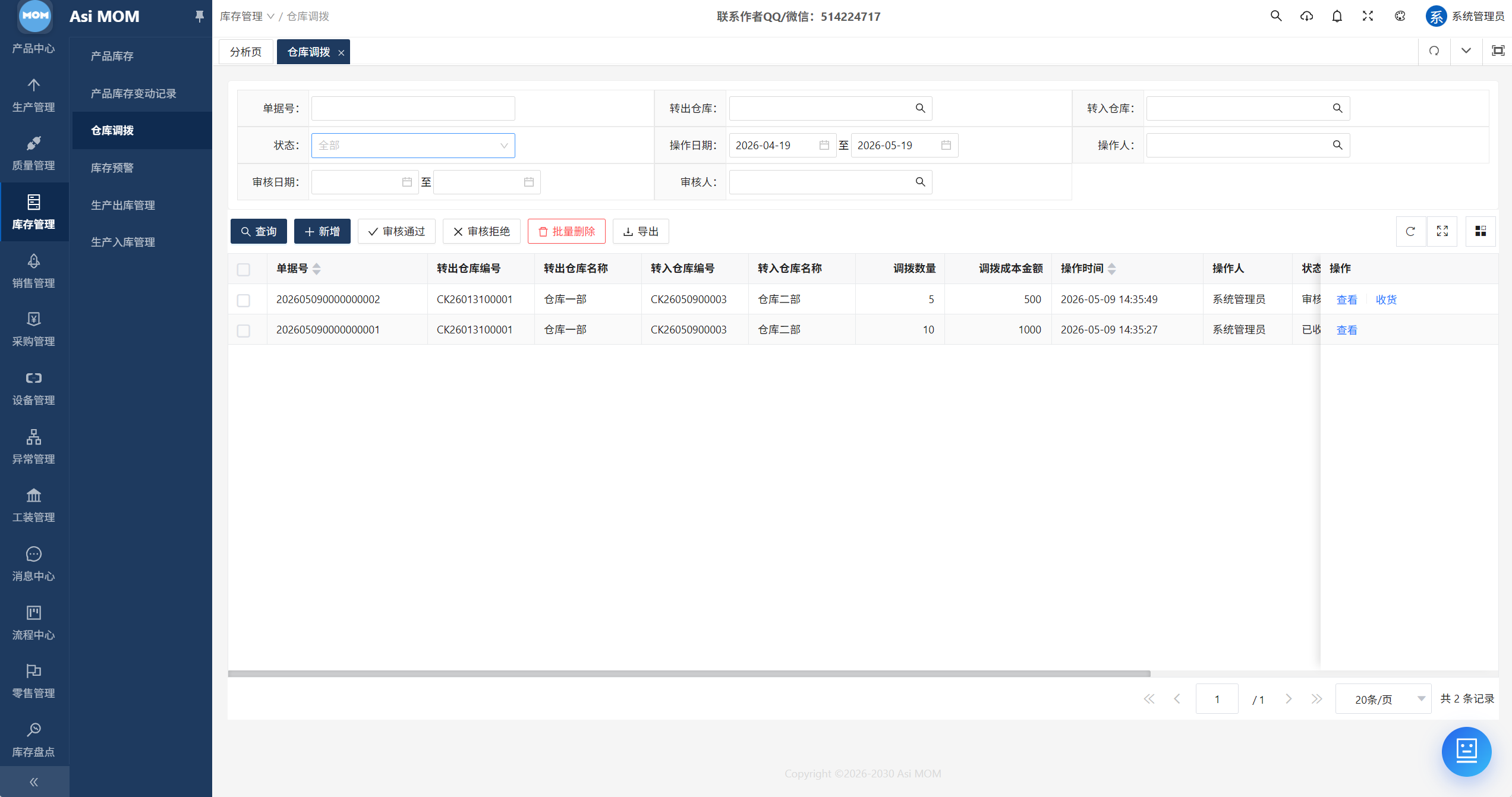1512x797 pixels.
Task: Open 采购管理 in the sidebar
Action: 34,329
